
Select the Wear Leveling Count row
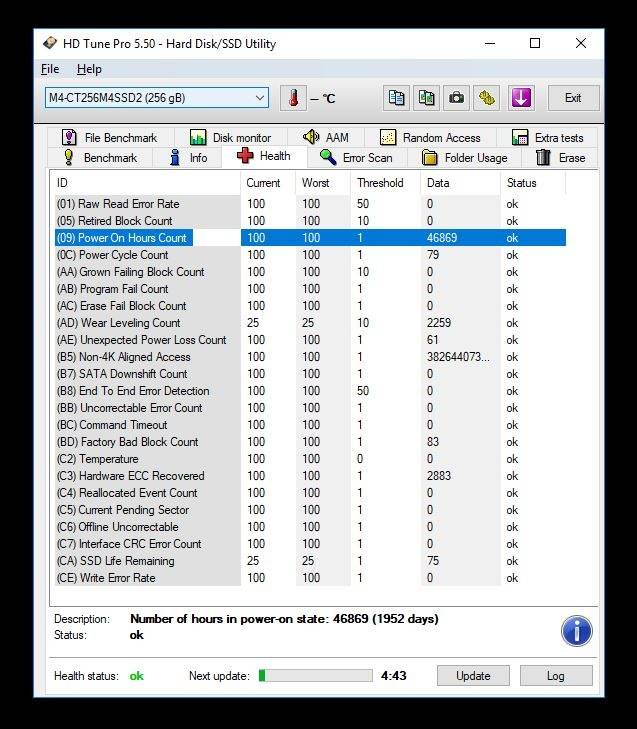point(310,323)
